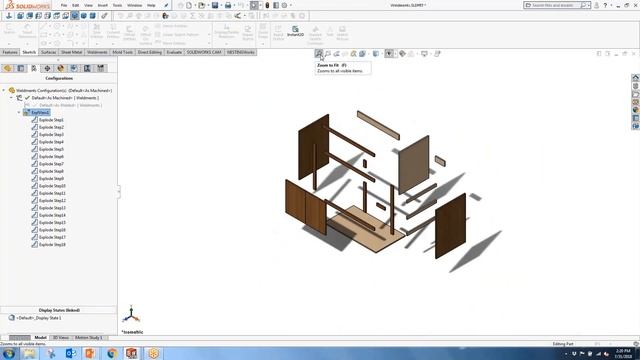Collapse the Weldments Configuration(s) root node
Screen dimensions: 640x360
pos(4,90)
